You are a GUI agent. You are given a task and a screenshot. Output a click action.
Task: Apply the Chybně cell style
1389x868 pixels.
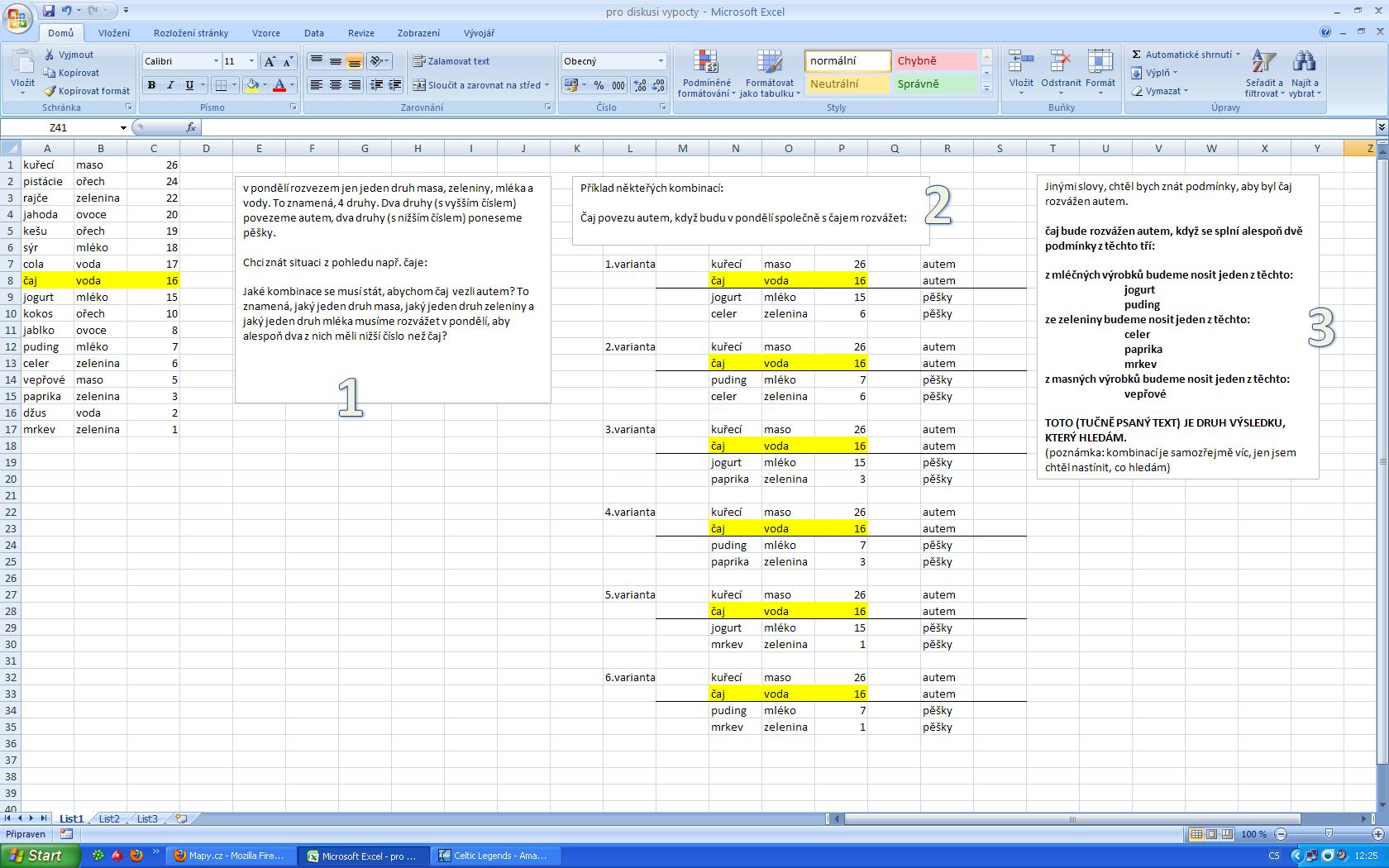[934, 61]
